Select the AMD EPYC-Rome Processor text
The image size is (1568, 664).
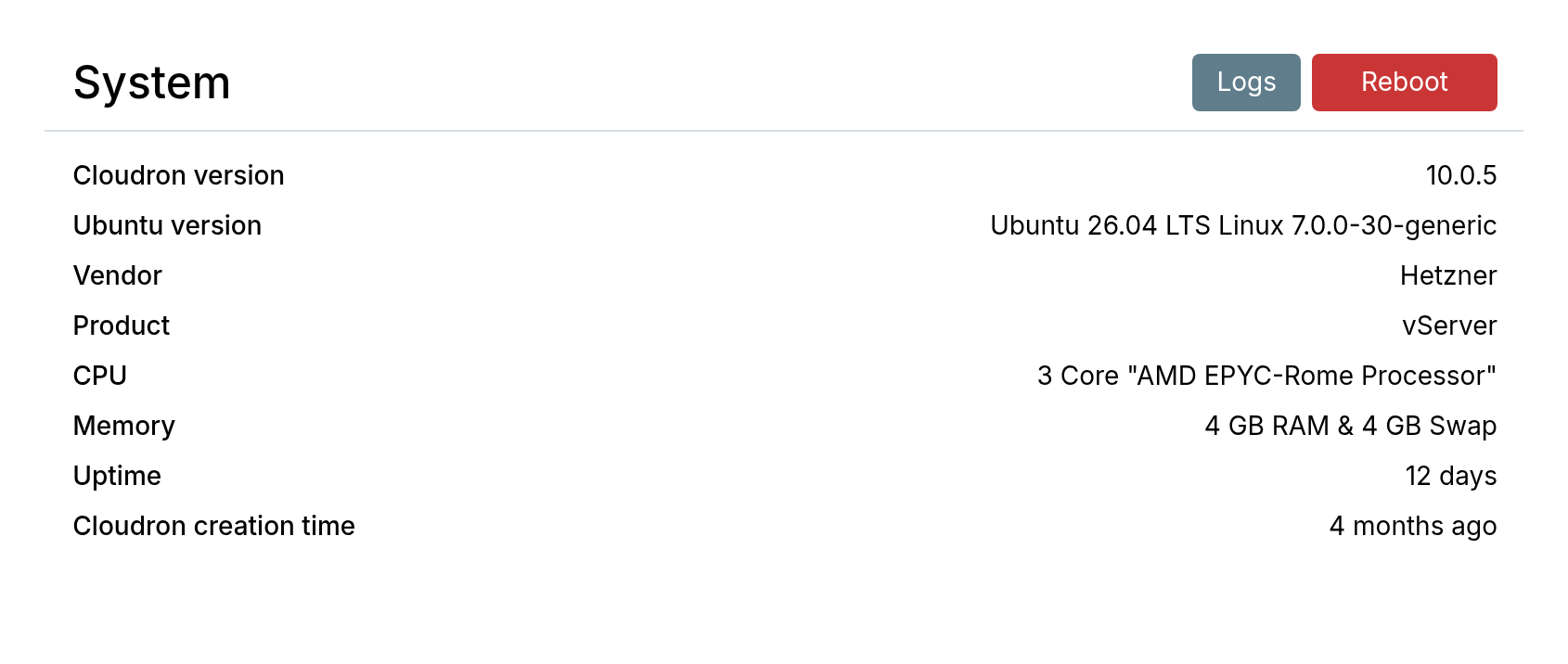pos(1311,376)
